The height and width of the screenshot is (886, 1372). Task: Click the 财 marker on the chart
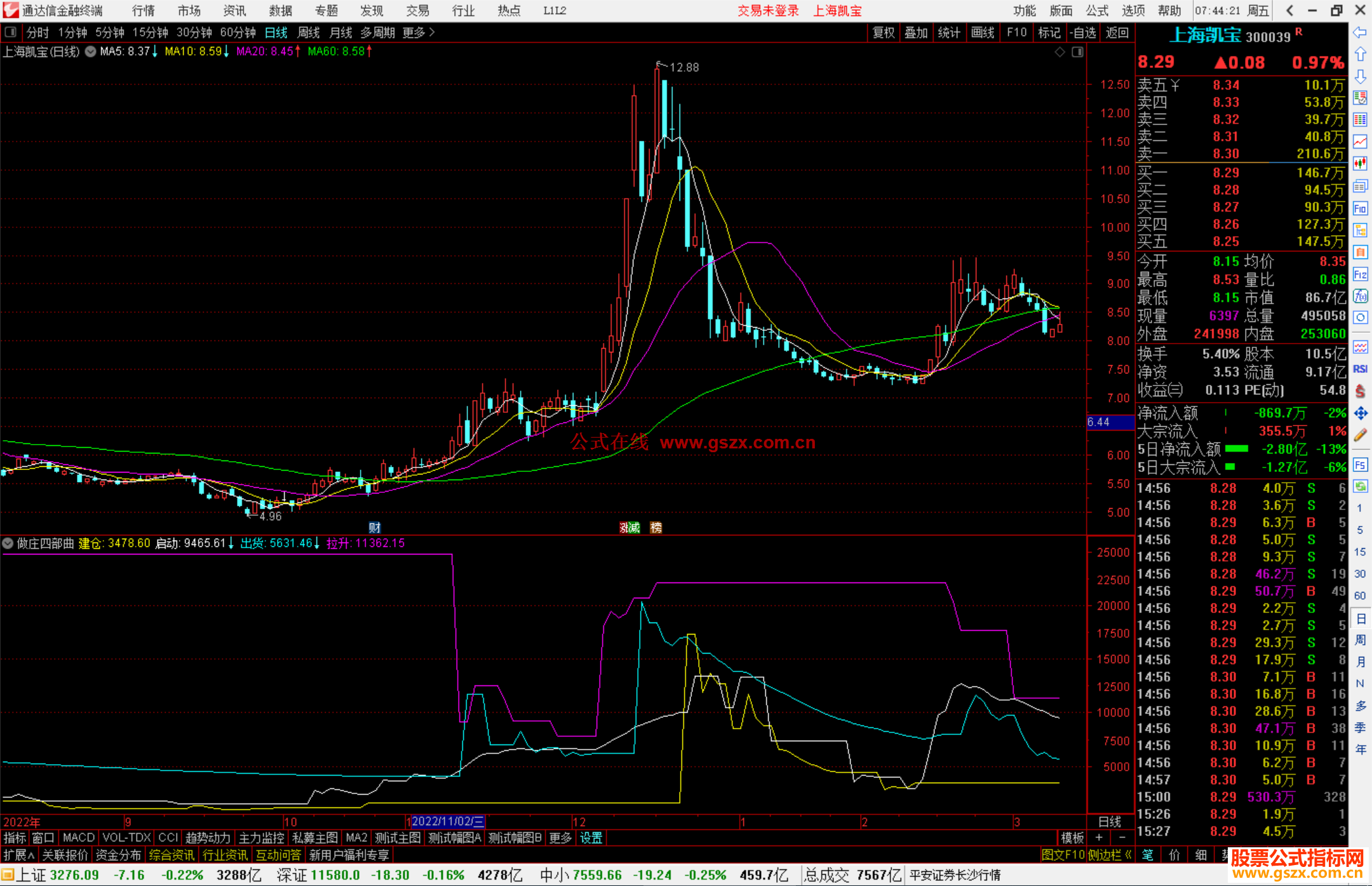pos(375,527)
